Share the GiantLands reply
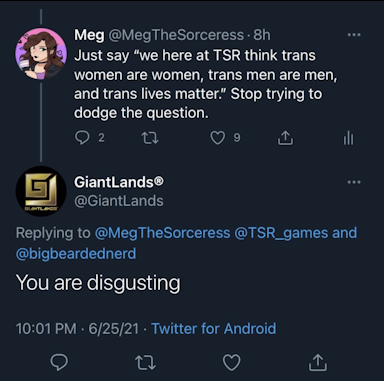This screenshot has height=381, width=384. [318, 362]
